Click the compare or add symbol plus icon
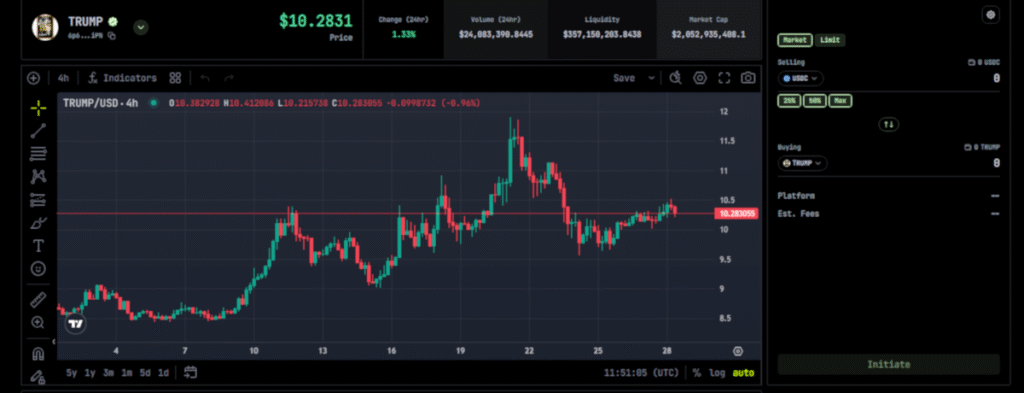Image resolution: width=1024 pixels, height=393 pixels. click(x=33, y=78)
